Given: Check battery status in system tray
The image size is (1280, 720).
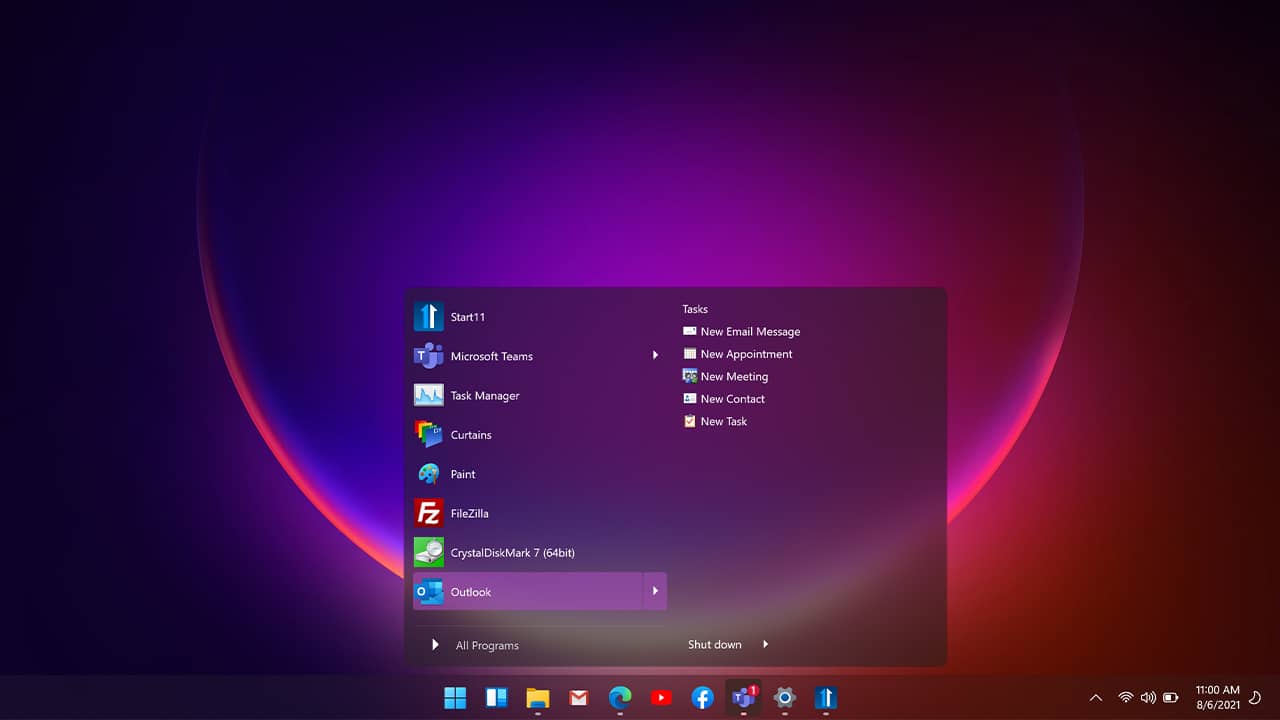Looking at the screenshot, I should tap(1170, 697).
